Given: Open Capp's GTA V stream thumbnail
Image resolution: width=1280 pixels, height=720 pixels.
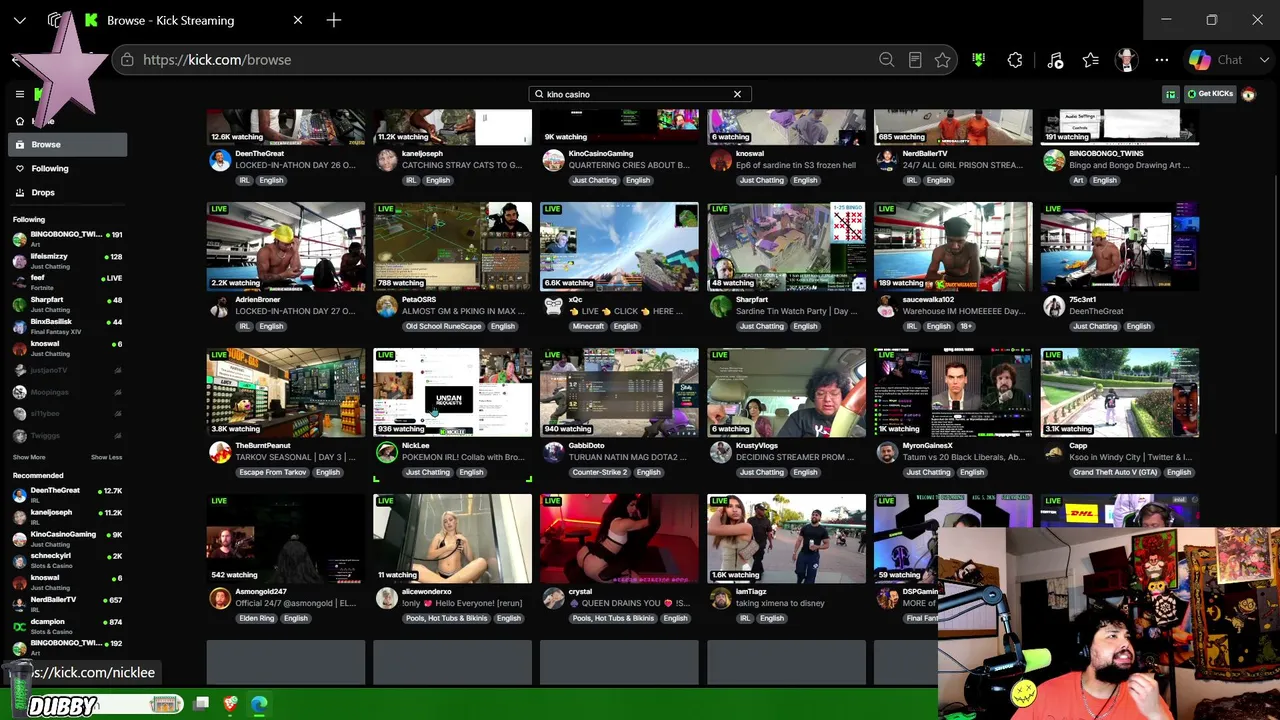Looking at the screenshot, I should (x=1119, y=393).
